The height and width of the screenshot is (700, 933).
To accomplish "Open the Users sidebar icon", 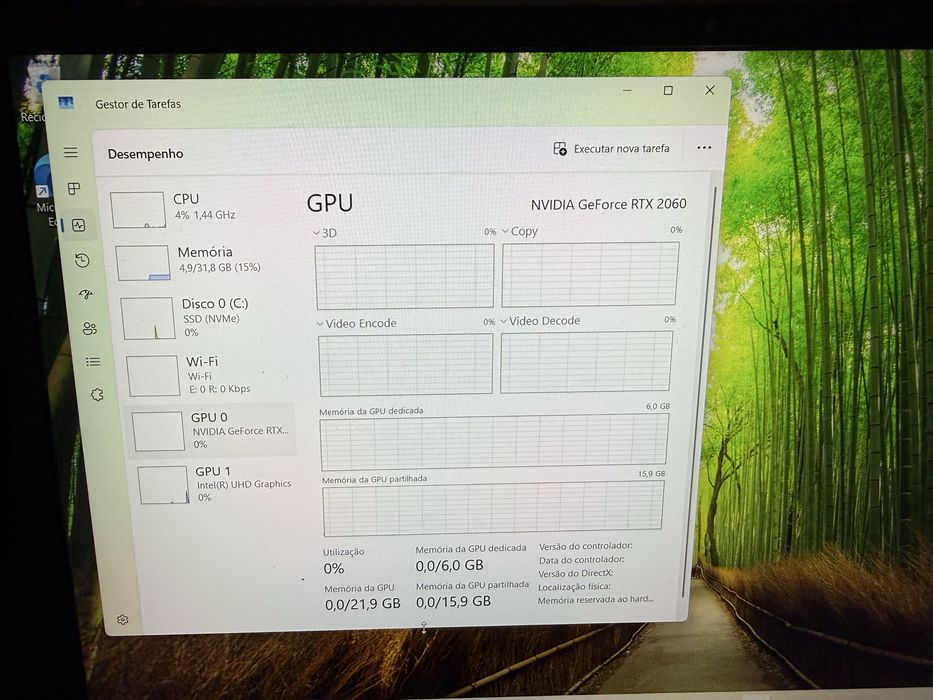I will point(90,329).
